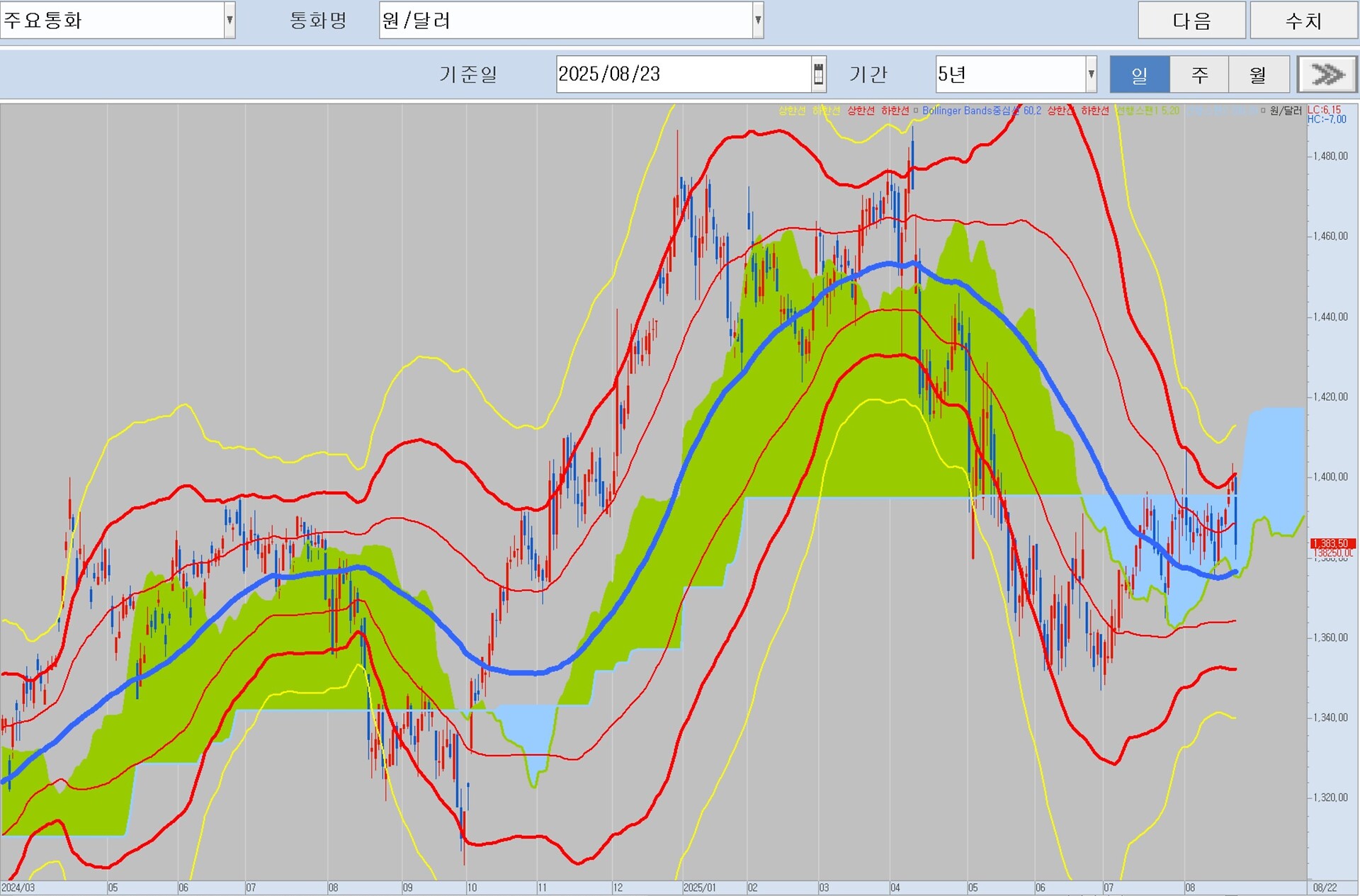Click the 1,400.00 level on price axis

[x=1330, y=477]
